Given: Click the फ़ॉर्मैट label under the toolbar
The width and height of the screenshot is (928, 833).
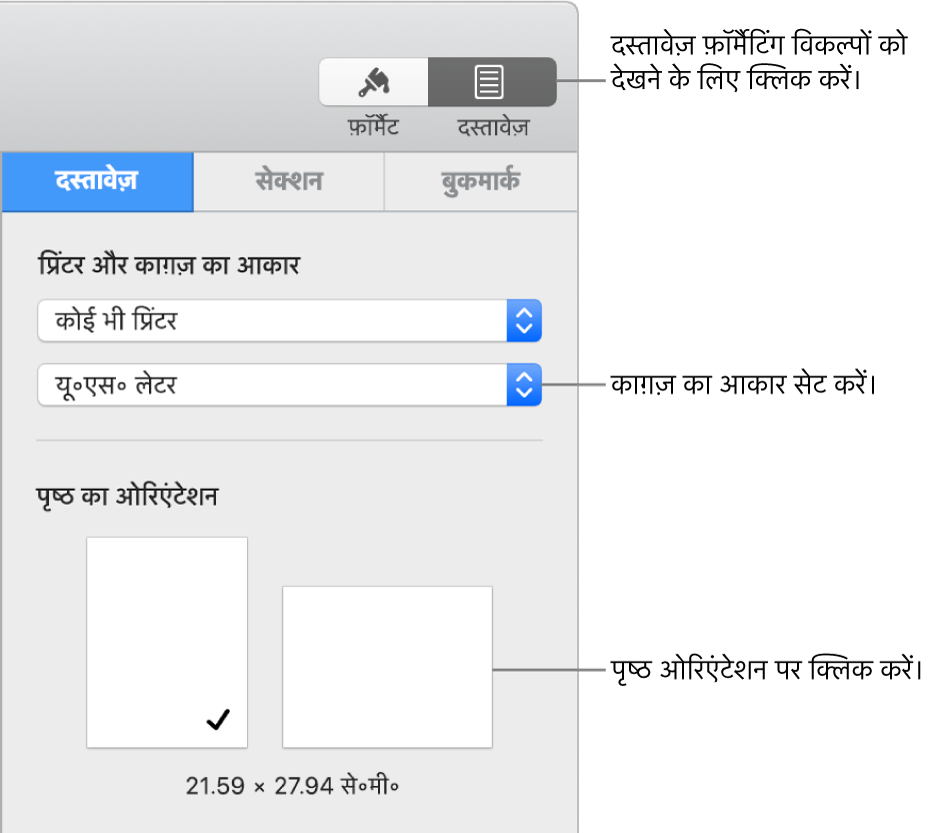Looking at the screenshot, I should click(x=373, y=127).
